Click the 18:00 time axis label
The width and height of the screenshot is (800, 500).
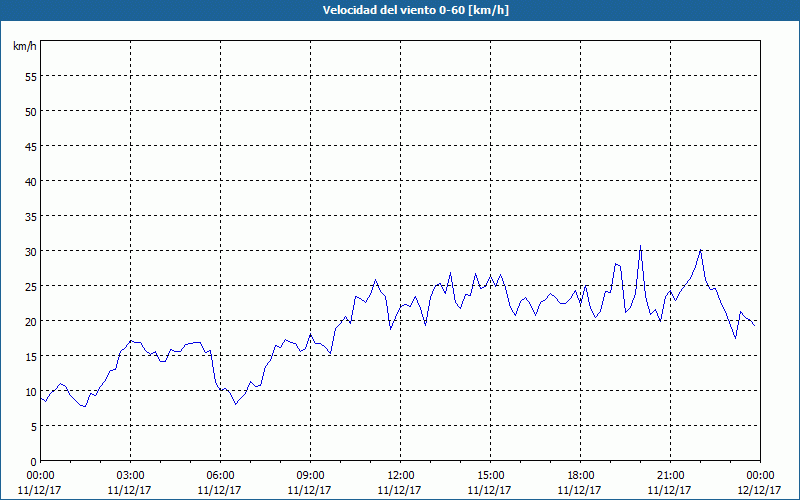581,476
